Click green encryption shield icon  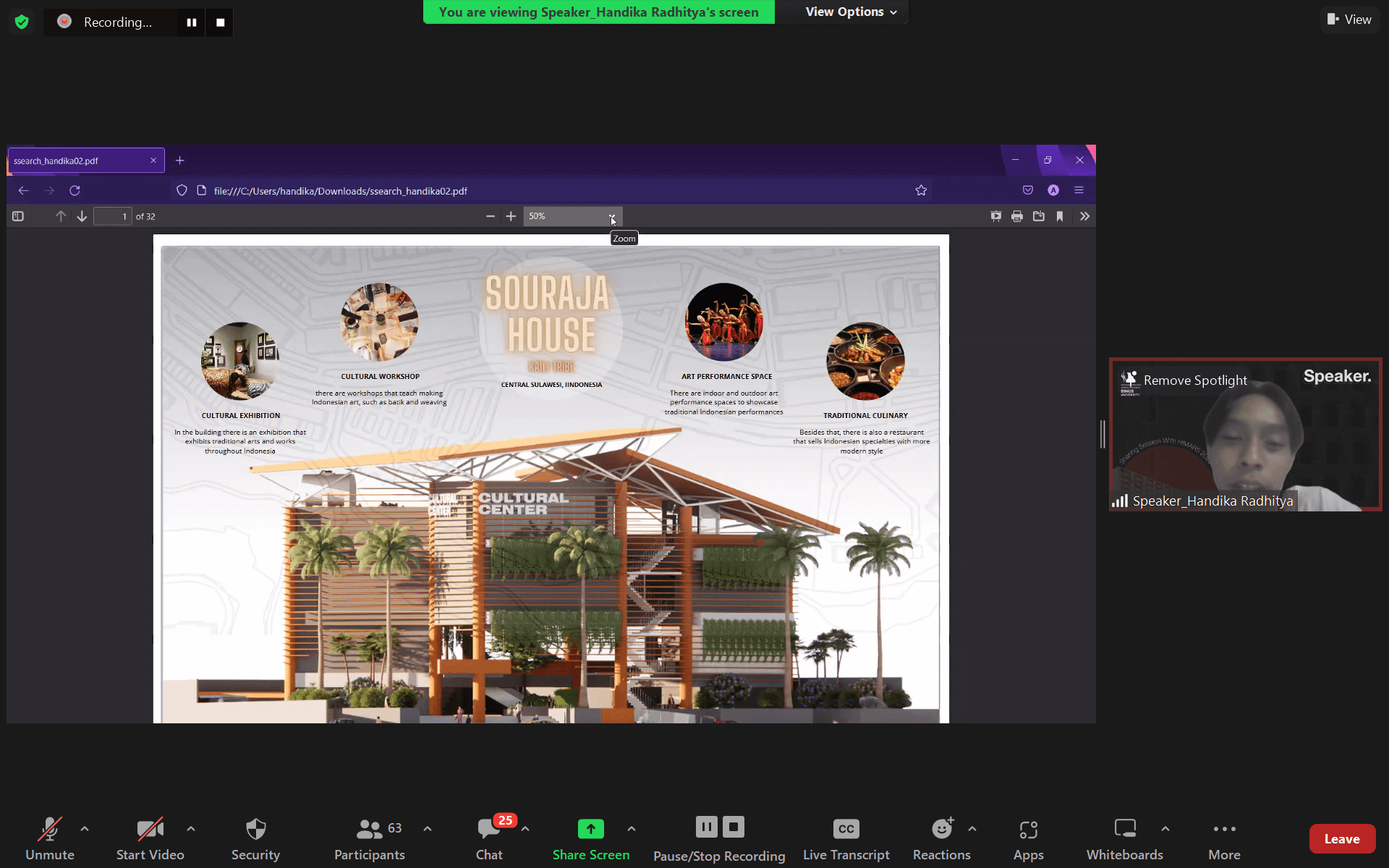[x=22, y=22]
